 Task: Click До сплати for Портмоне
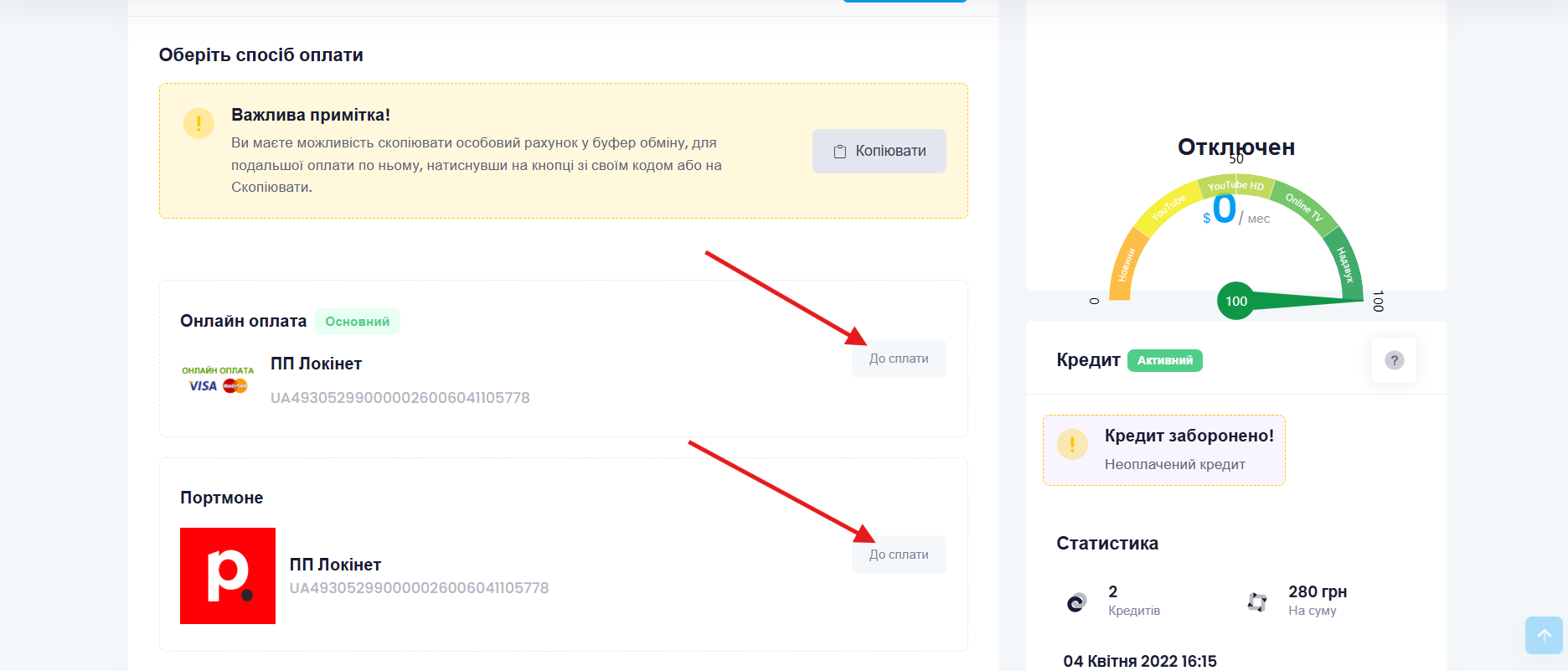[x=899, y=555]
